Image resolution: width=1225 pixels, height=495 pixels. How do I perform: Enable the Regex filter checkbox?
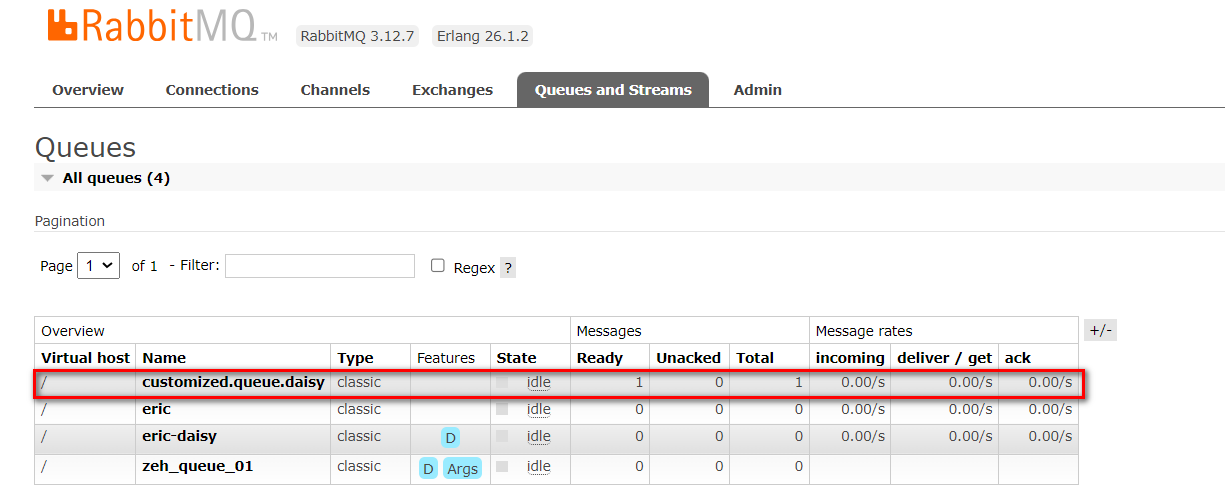[437, 266]
